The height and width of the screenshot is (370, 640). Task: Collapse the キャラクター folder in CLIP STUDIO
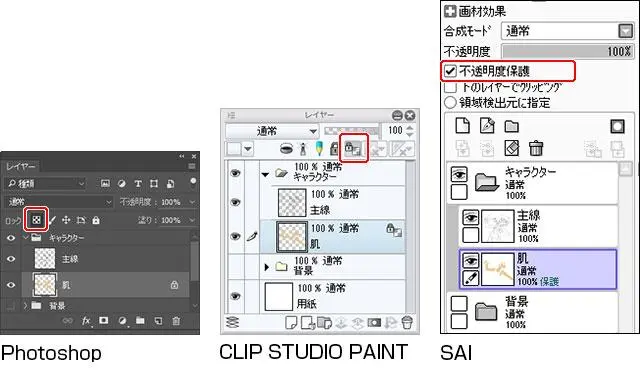pyautogui.click(x=265, y=175)
